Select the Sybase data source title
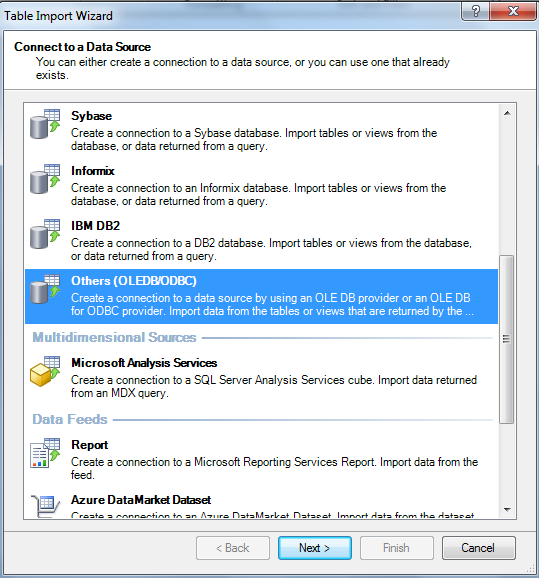 [x=91, y=116]
